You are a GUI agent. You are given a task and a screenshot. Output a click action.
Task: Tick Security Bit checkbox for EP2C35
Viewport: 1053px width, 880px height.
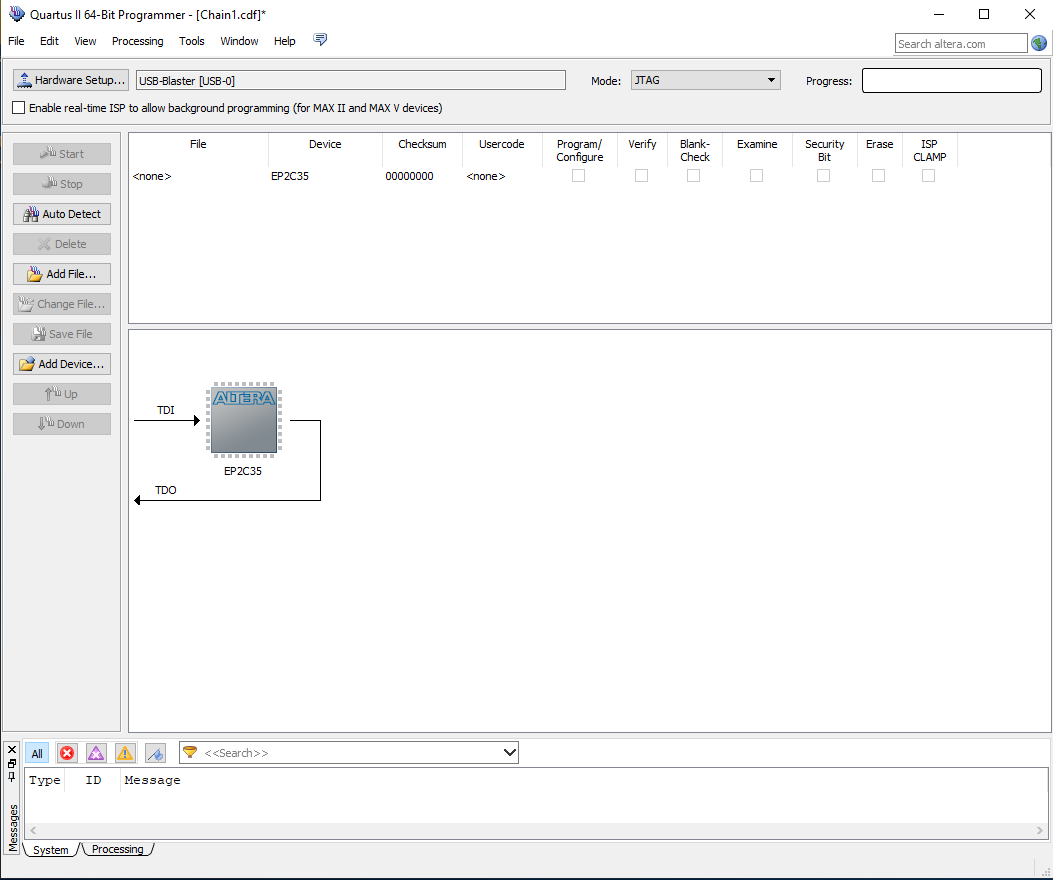pyautogui.click(x=823, y=175)
